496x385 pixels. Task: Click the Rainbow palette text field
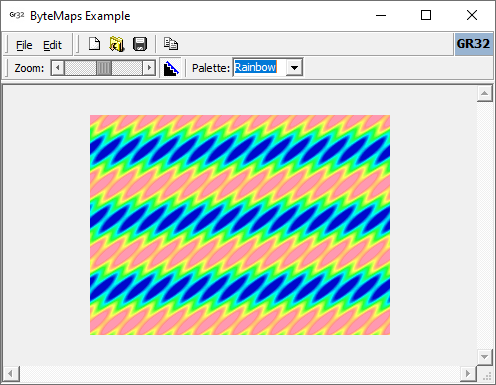click(259, 67)
